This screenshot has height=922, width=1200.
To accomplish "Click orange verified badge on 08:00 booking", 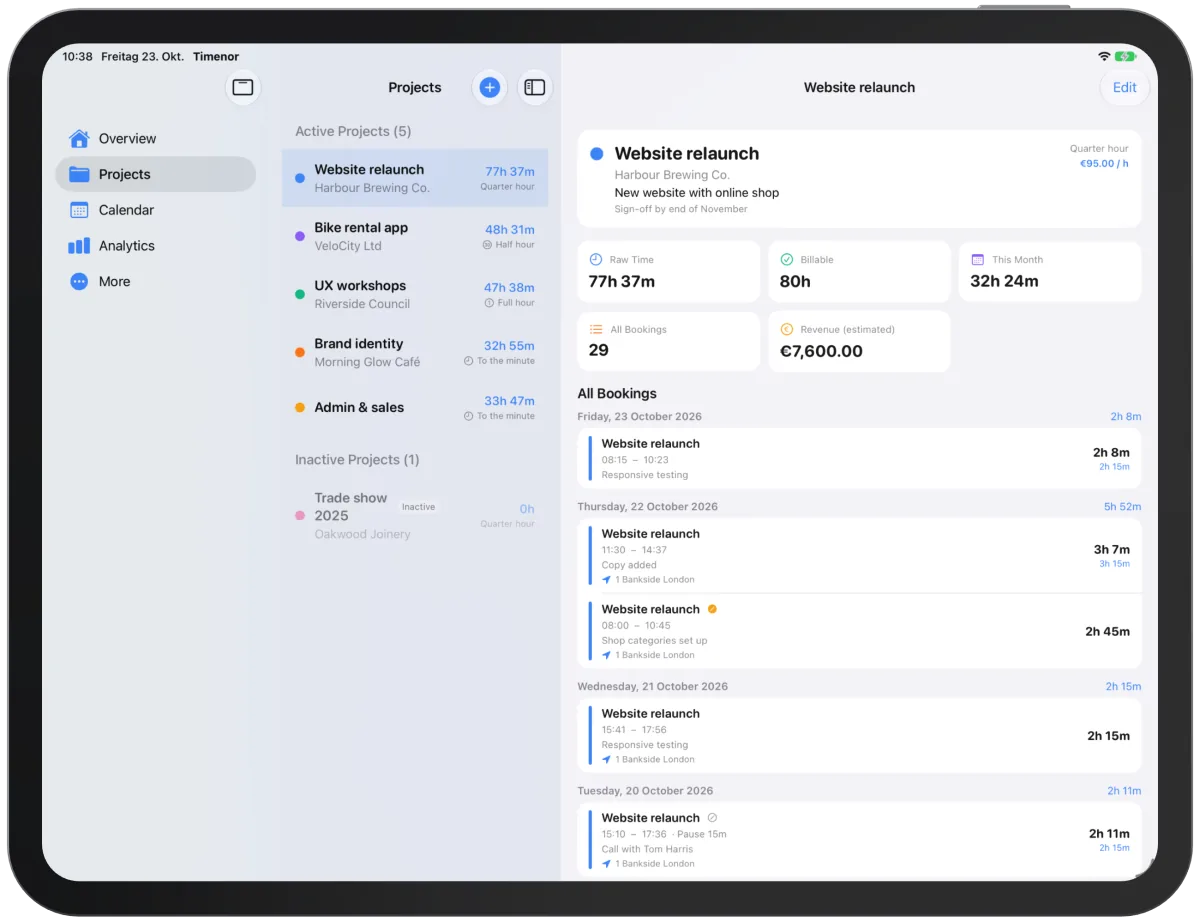I will click(712, 609).
